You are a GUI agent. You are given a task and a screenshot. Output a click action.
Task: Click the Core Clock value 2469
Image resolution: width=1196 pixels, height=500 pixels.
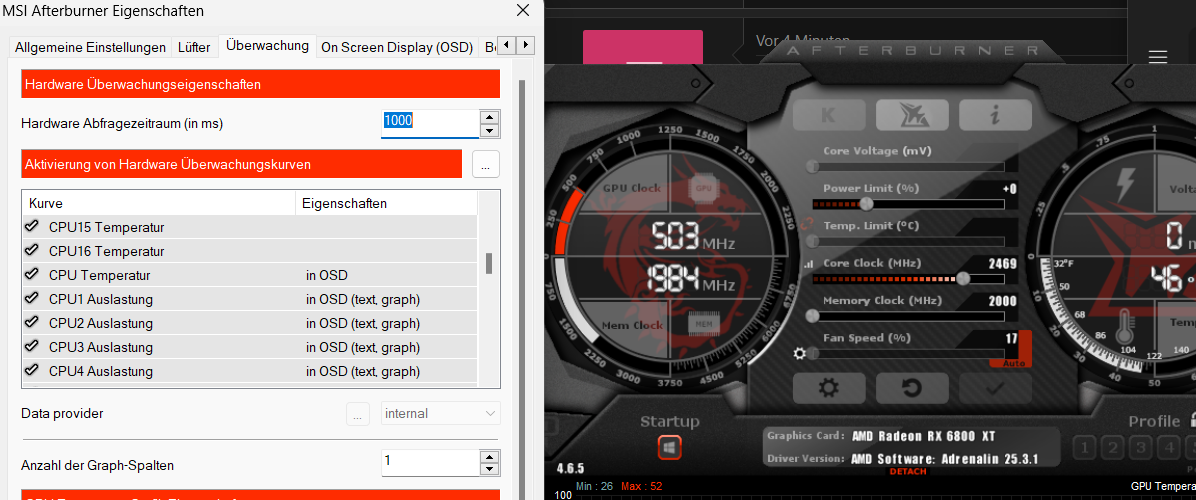pyautogui.click(x=1002, y=264)
